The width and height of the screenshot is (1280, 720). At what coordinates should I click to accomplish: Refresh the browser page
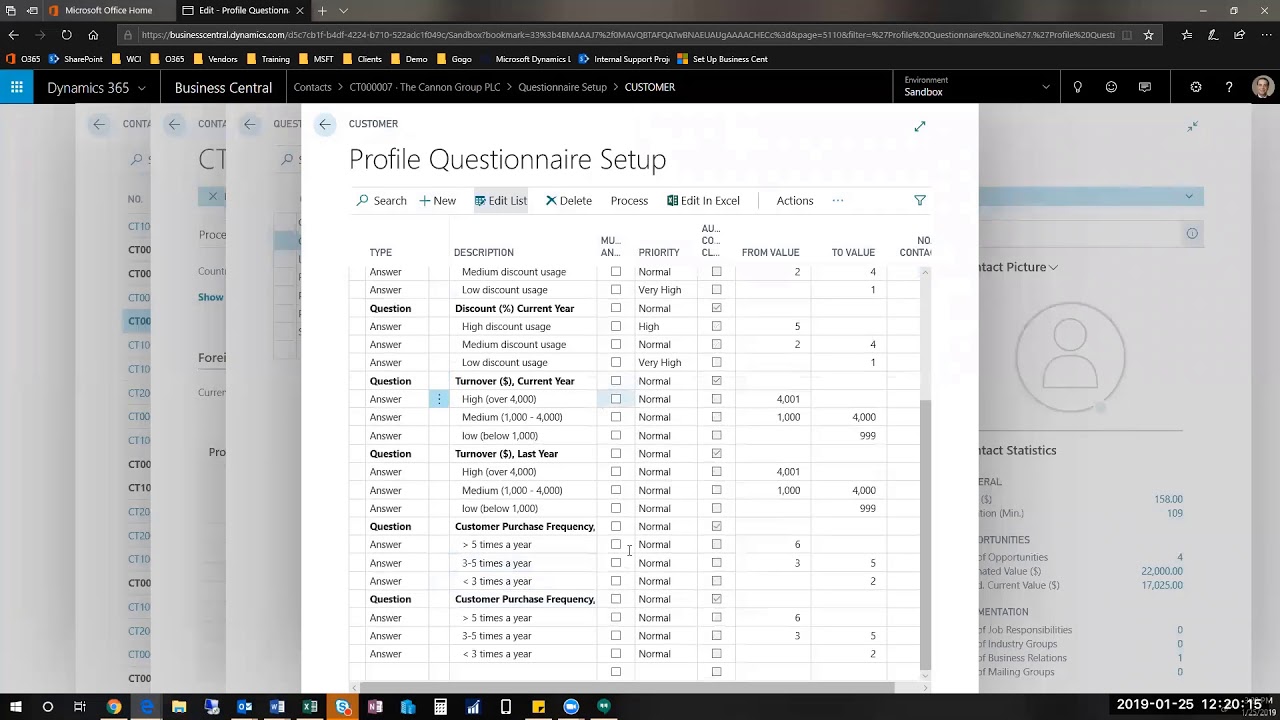(x=66, y=34)
